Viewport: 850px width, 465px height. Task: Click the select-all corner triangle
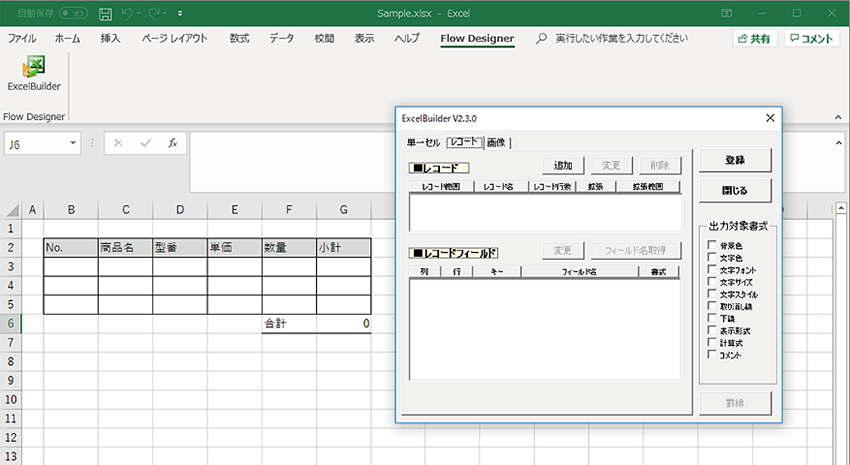click(12, 210)
